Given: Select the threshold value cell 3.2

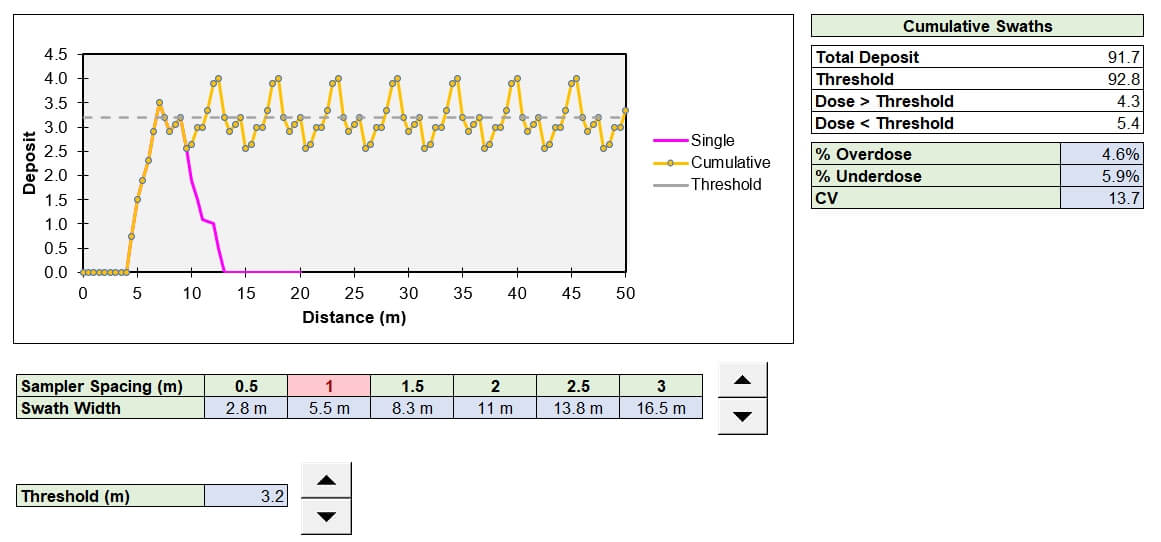Looking at the screenshot, I should (246, 496).
